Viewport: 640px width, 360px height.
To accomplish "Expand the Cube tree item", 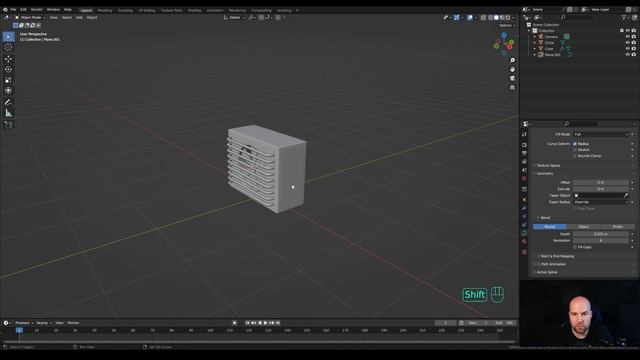I will tap(535, 49).
